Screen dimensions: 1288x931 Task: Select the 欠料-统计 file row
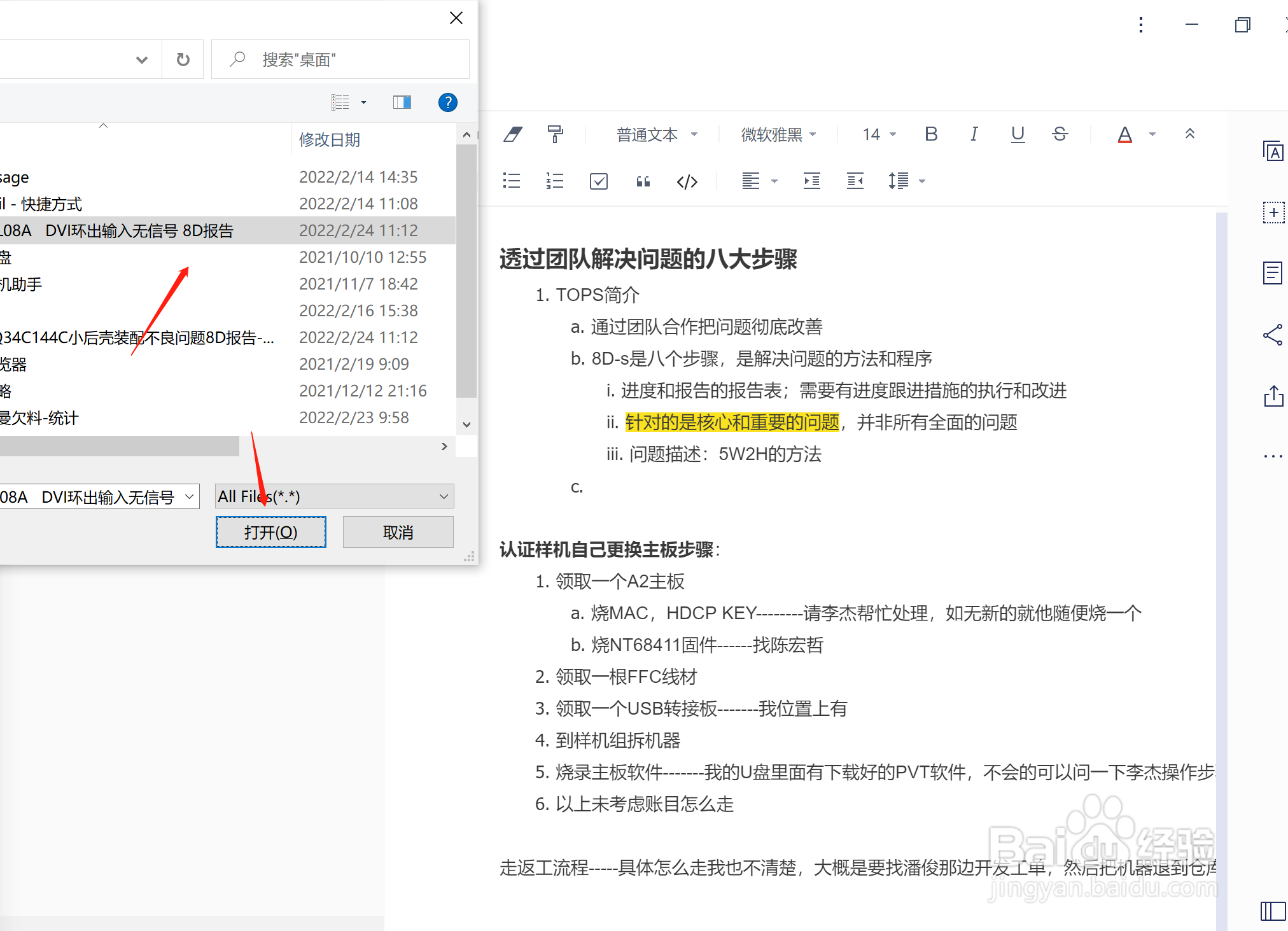coord(228,417)
